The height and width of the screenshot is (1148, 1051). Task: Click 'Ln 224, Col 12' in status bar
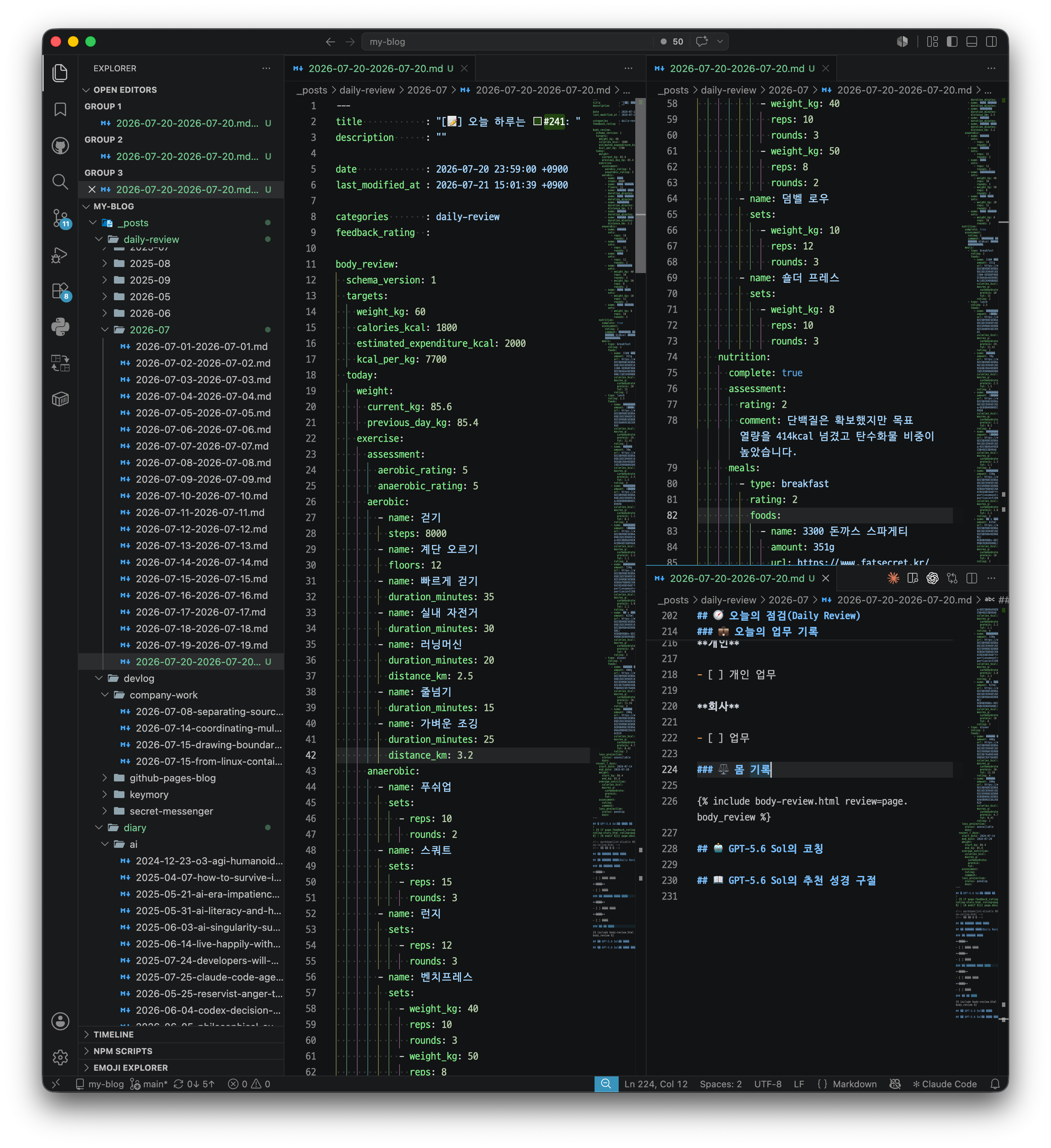tap(656, 1084)
